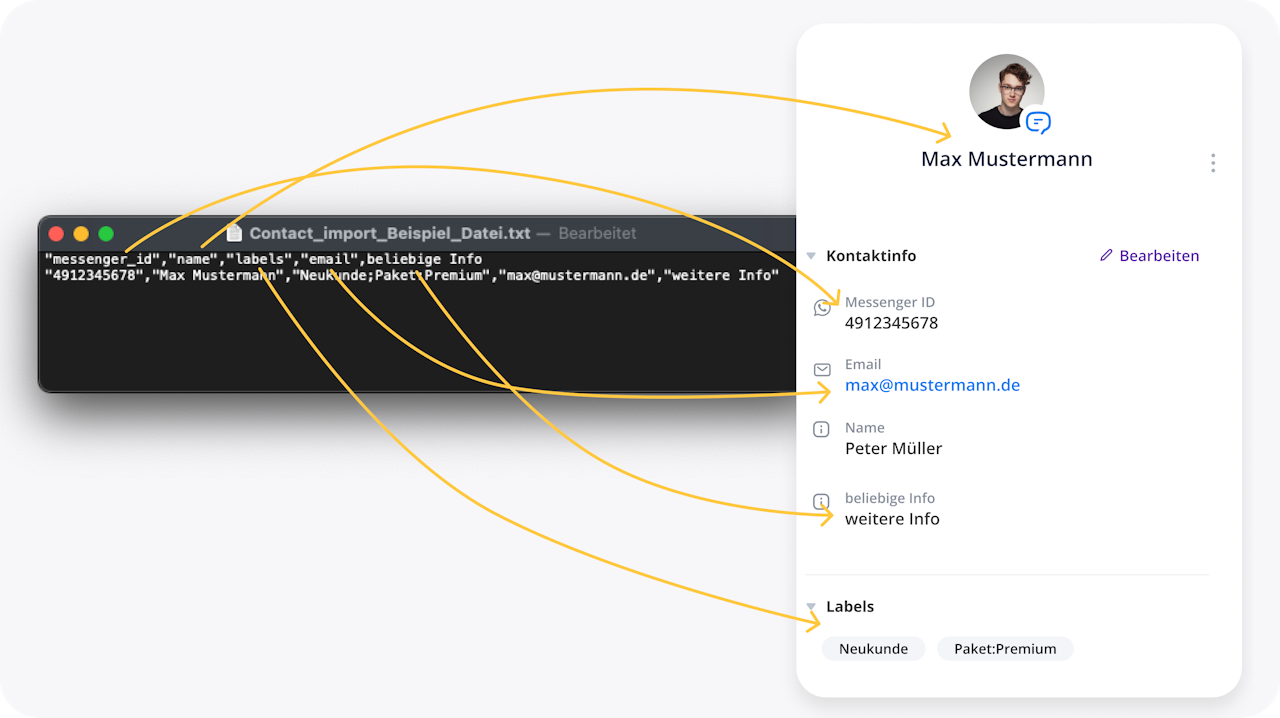
Task: Click the WhatsApp icon beside Messenger ID
Action: [822, 308]
